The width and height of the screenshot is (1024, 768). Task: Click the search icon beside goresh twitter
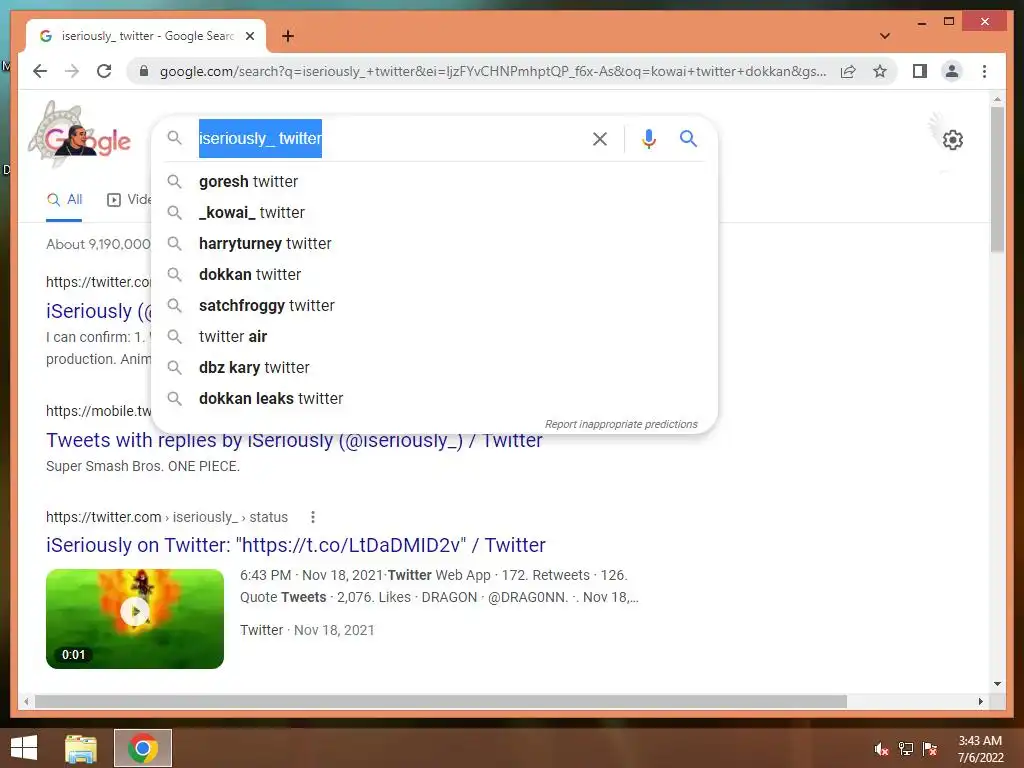pos(174,182)
